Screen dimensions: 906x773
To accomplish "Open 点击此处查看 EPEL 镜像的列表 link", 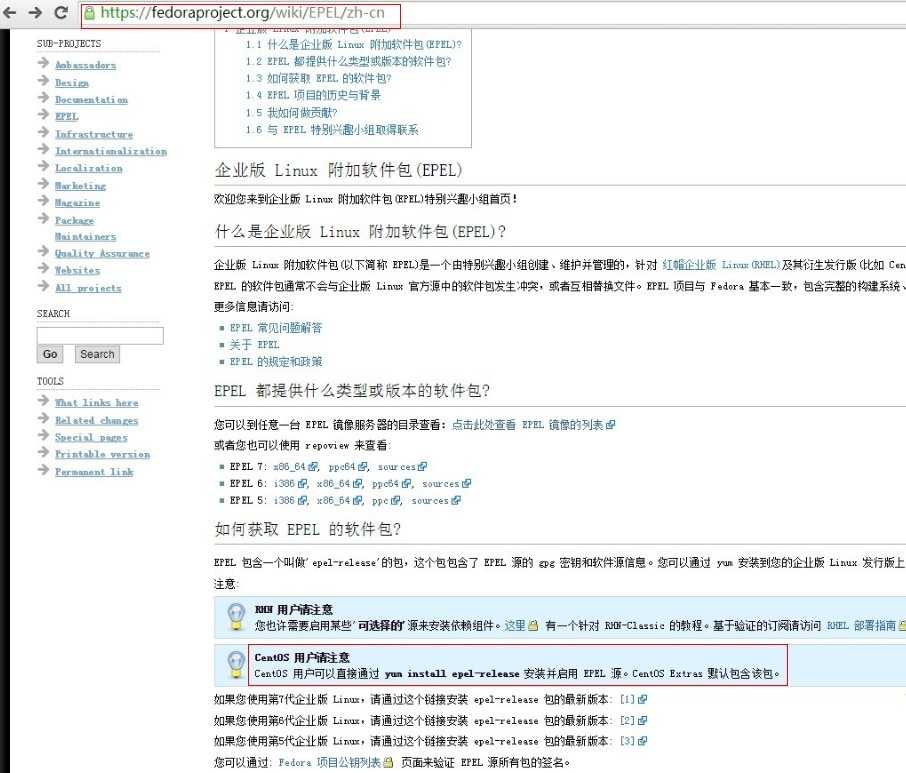I will 533,425.
